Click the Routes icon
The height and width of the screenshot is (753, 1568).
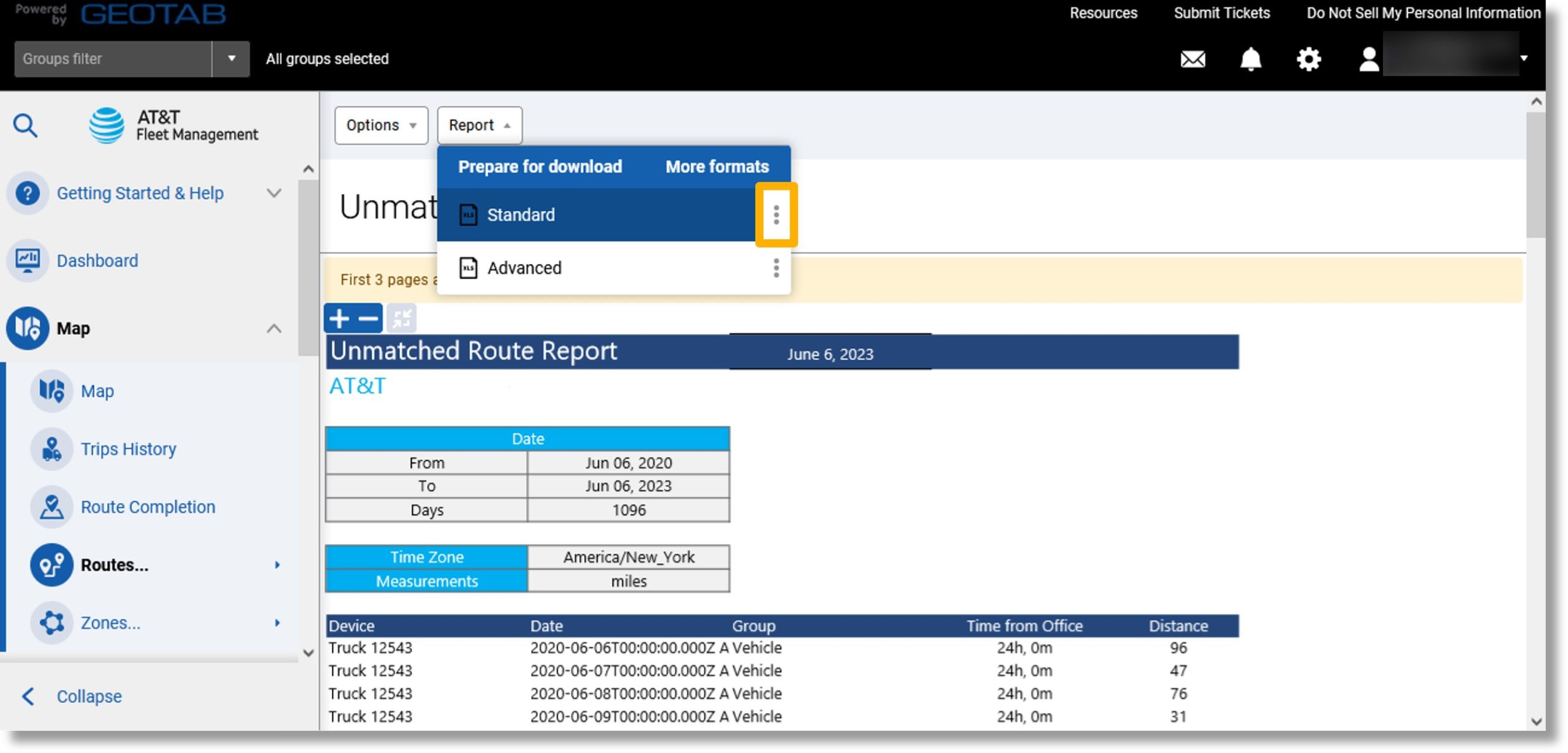click(x=51, y=564)
